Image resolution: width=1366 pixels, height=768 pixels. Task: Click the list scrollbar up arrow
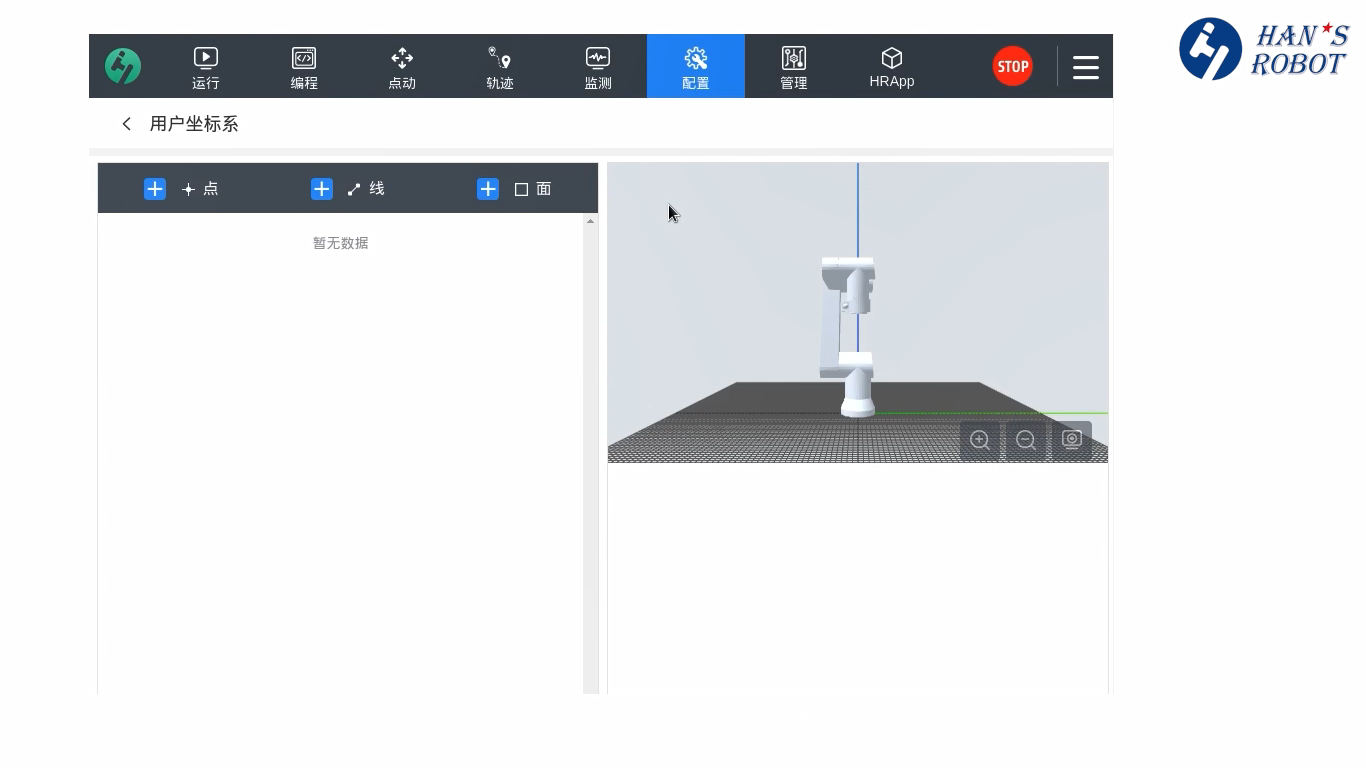(x=590, y=221)
